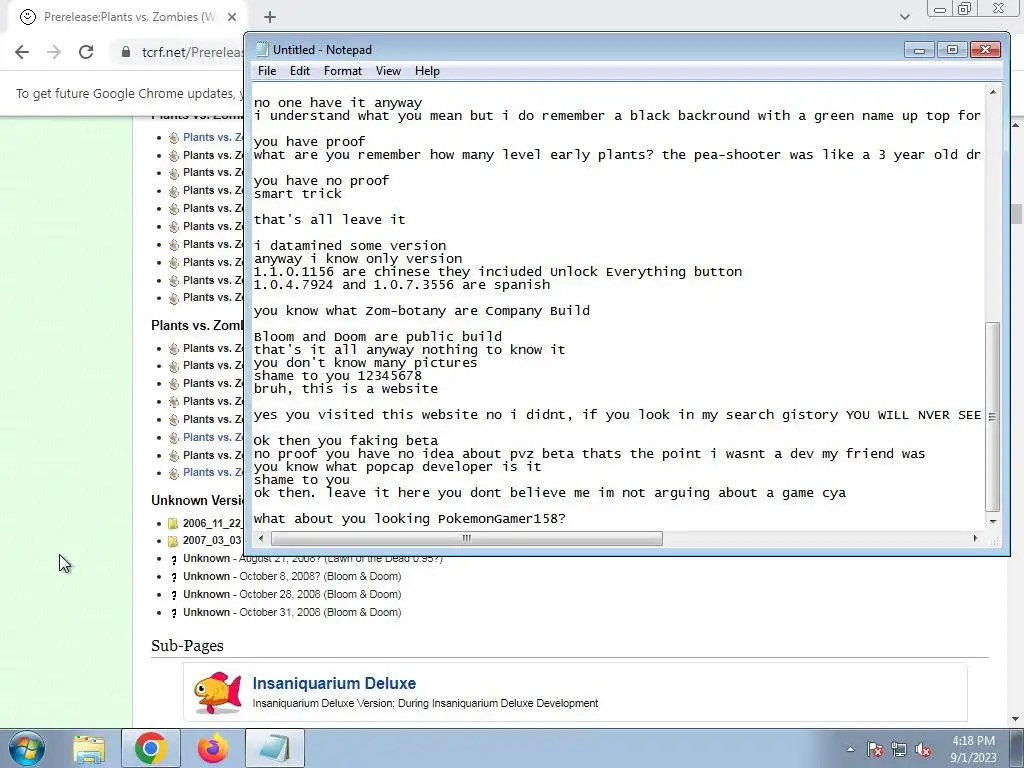Image resolution: width=1024 pixels, height=768 pixels.
Task: Open the Windows Start menu
Action: tap(26, 748)
